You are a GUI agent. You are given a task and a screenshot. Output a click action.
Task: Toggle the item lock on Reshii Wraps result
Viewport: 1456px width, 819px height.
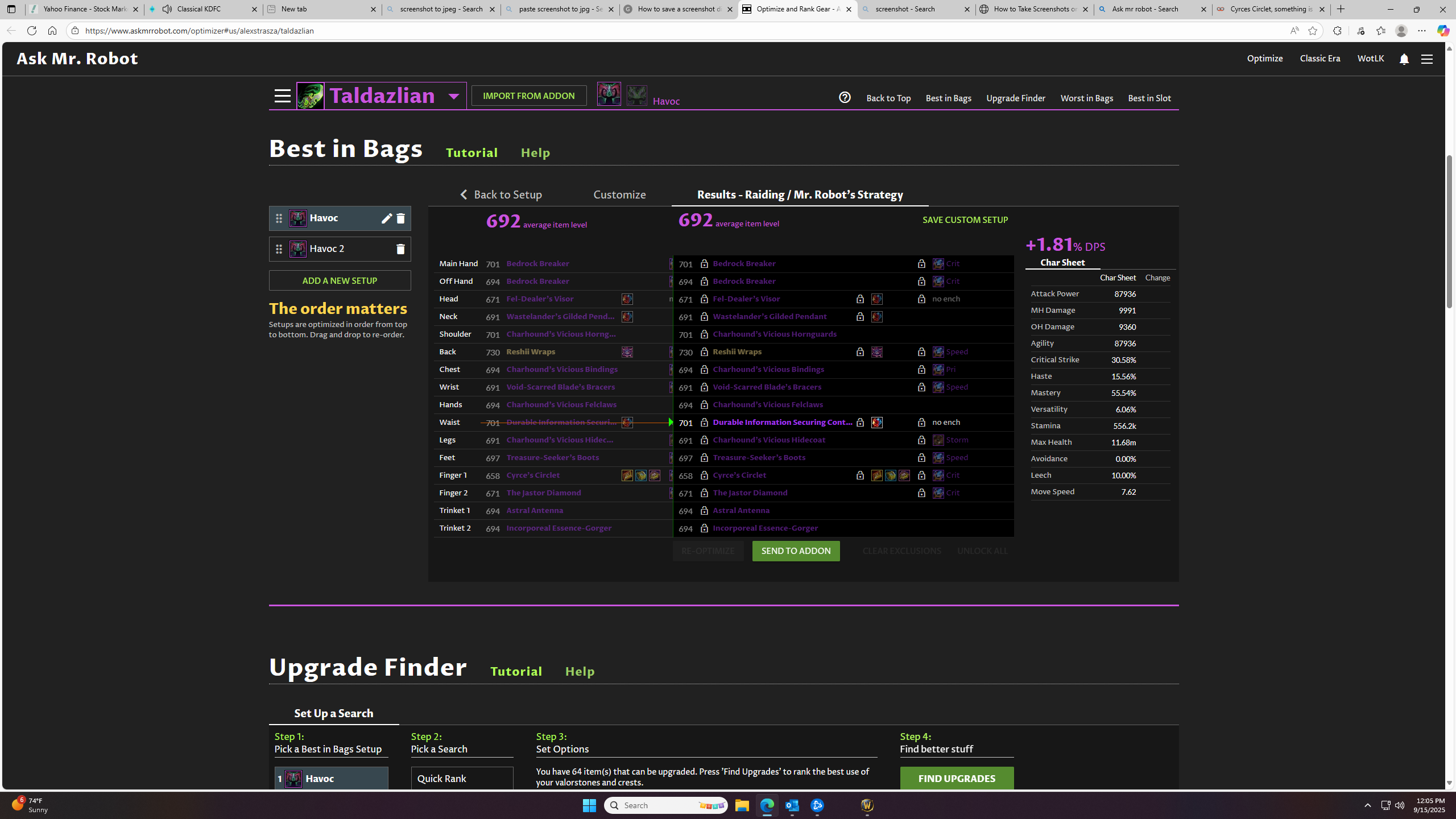(x=704, y=352)
